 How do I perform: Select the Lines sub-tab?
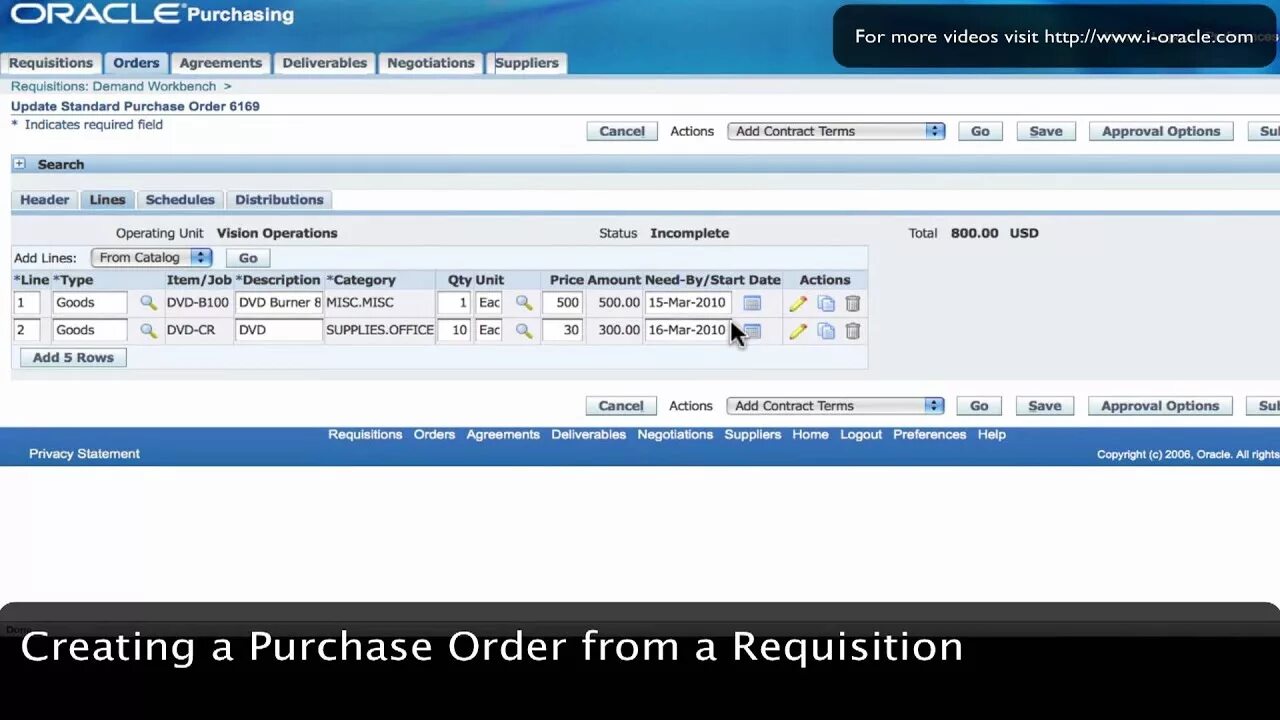(107, 200)
